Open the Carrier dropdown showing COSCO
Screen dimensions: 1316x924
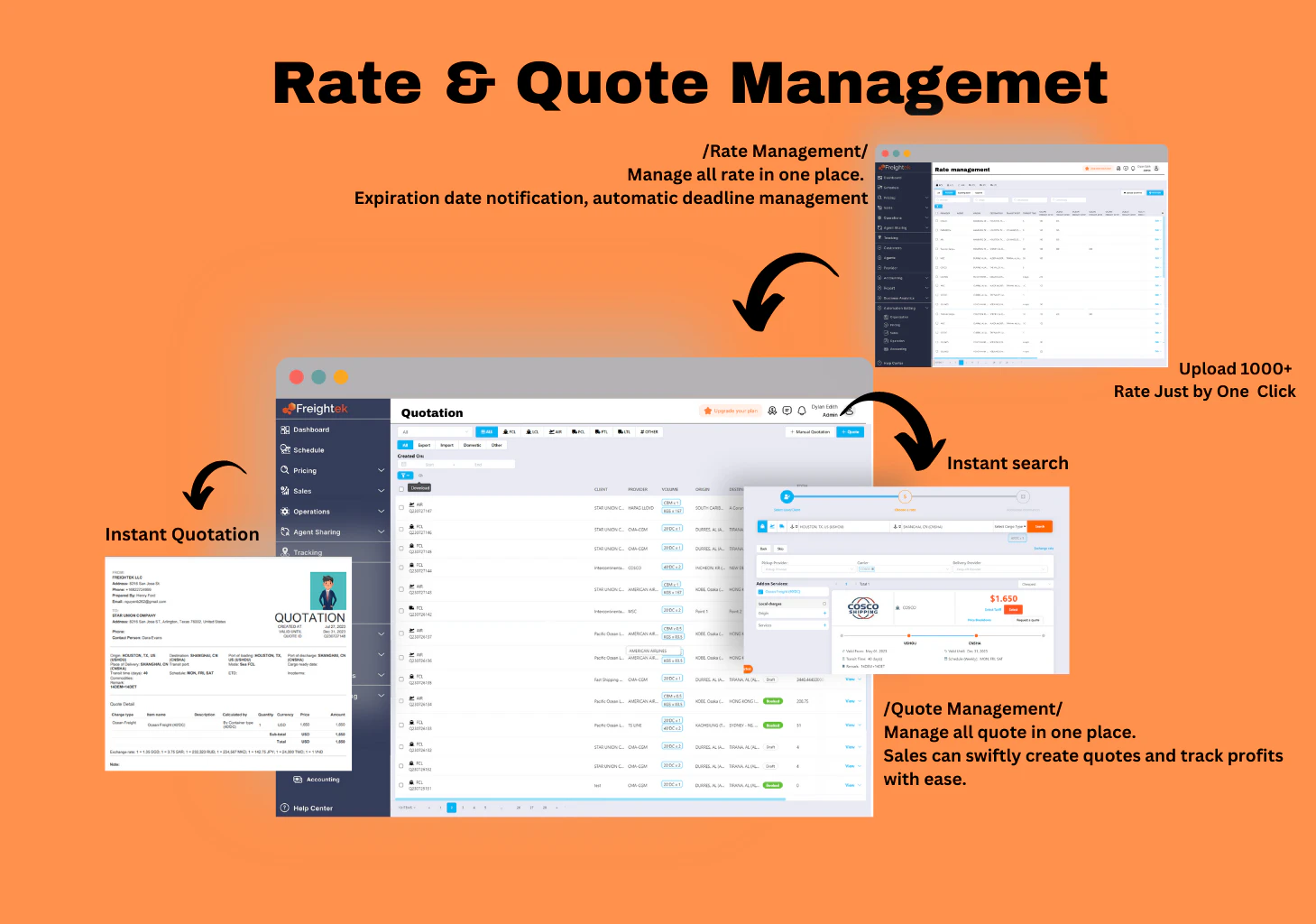tap(904, 569)
